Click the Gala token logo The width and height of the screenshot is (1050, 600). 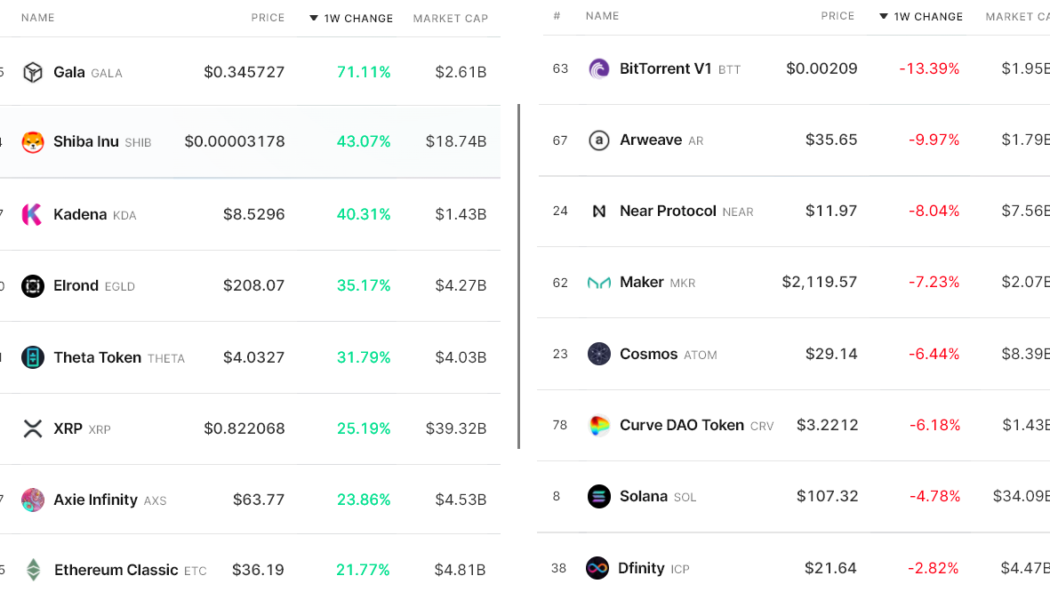31,72
